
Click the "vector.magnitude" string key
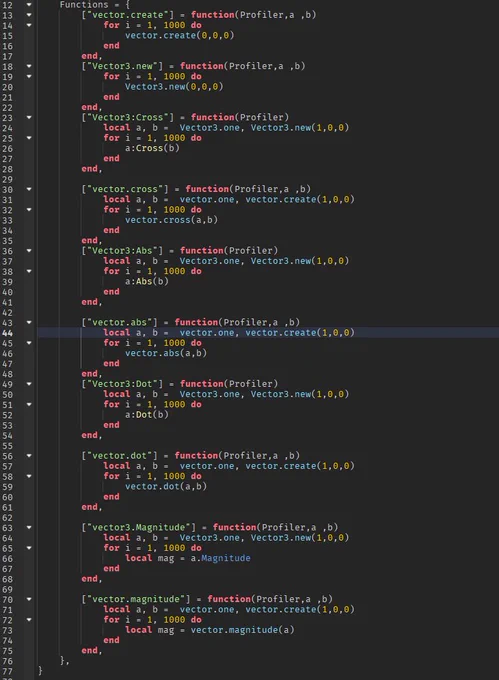coord(136,599)
